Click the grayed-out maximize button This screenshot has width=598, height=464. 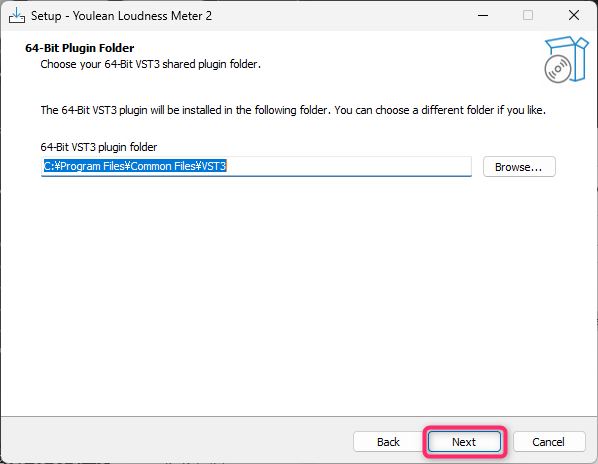[x=528, y=16]
